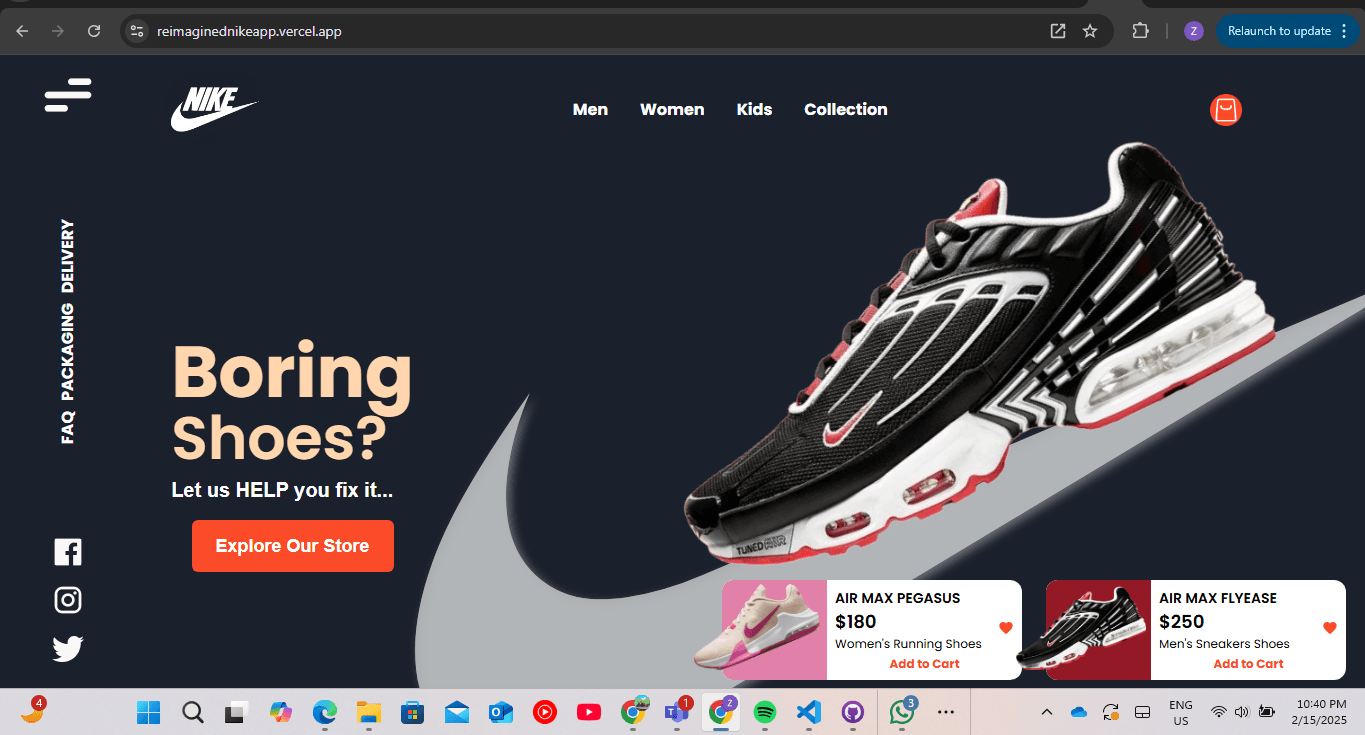Open the site information icon in address bar

coord(137,31)
